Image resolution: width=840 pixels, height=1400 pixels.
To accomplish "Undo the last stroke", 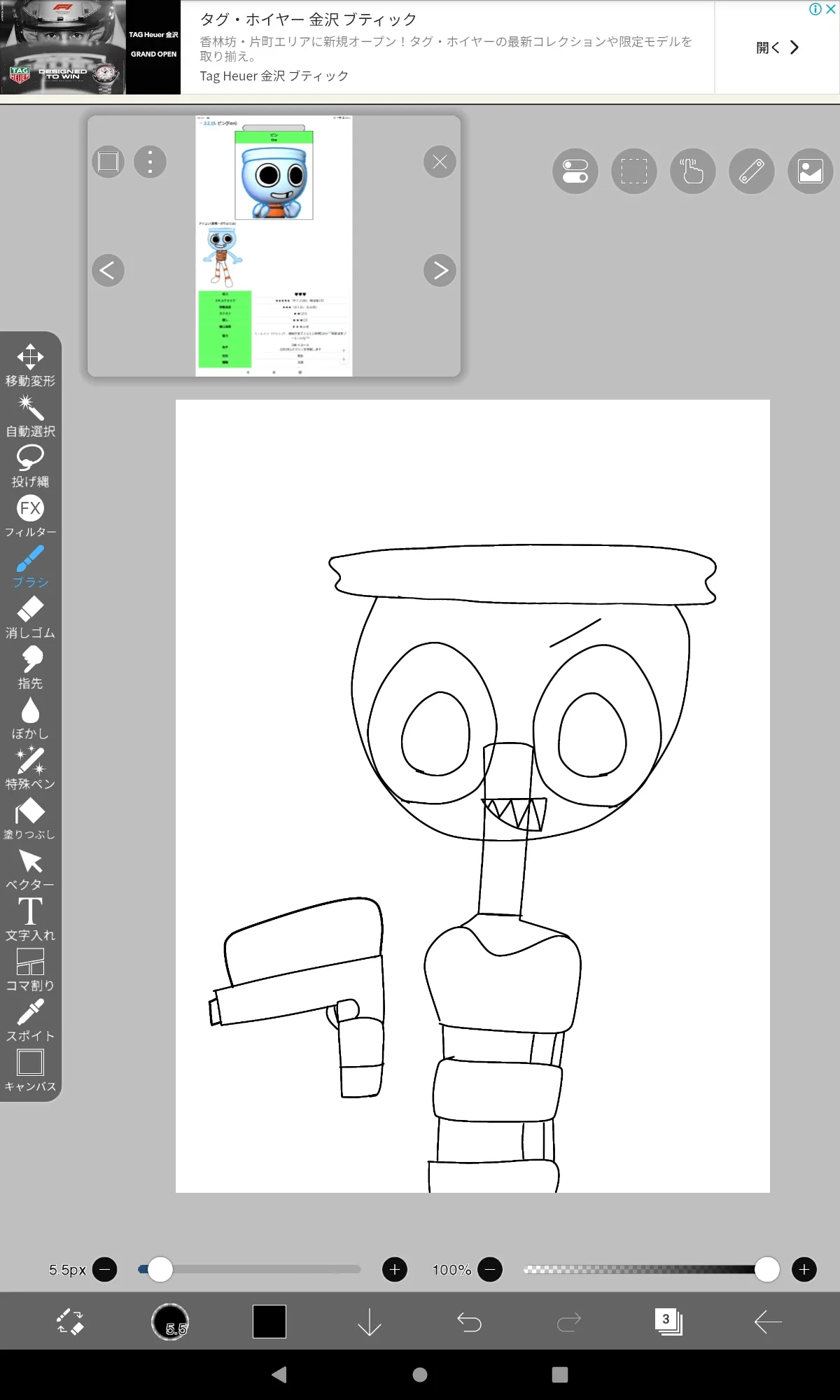I will point(469,1322).
